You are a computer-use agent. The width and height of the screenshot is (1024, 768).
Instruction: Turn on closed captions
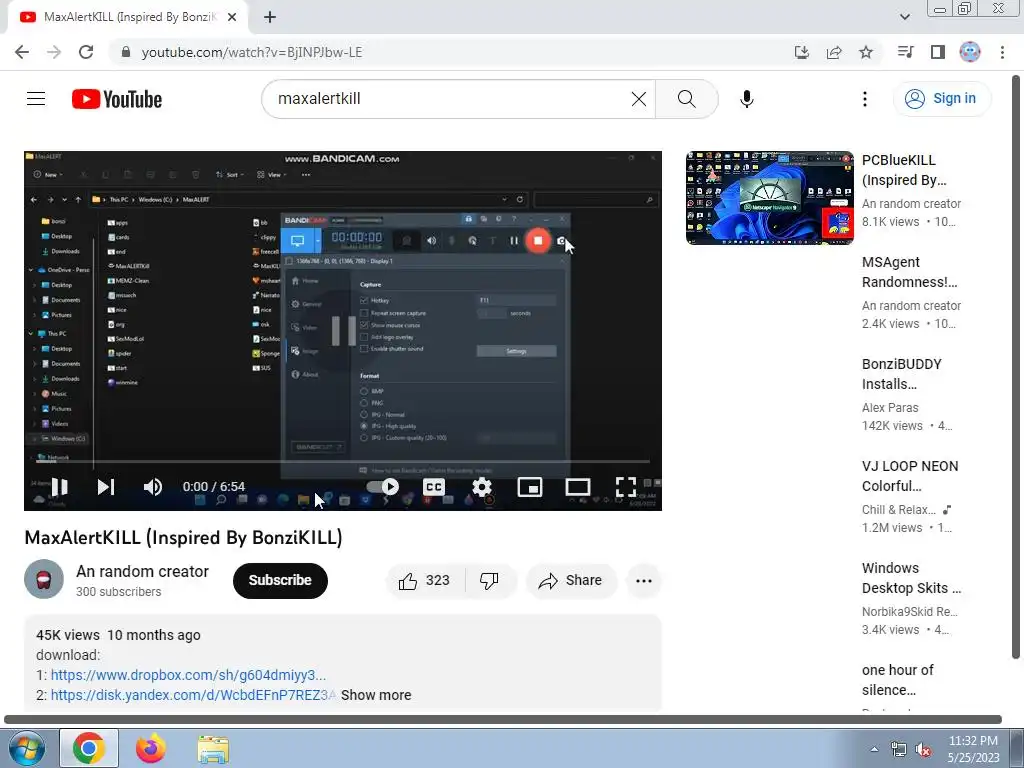click(x=434, y=487)
